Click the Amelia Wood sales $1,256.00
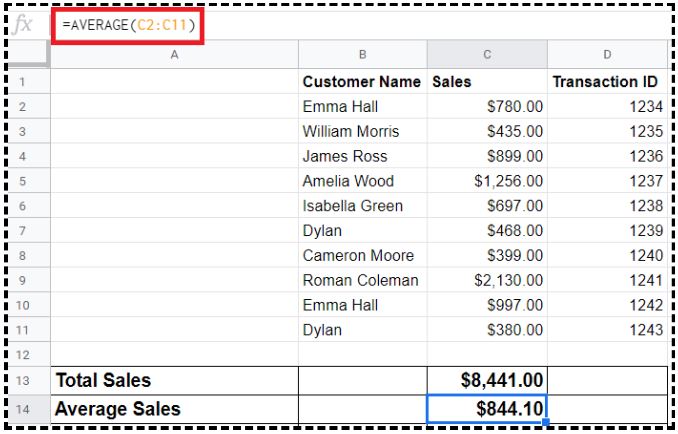This screenshot has width=678, height=434. point(487,181)
